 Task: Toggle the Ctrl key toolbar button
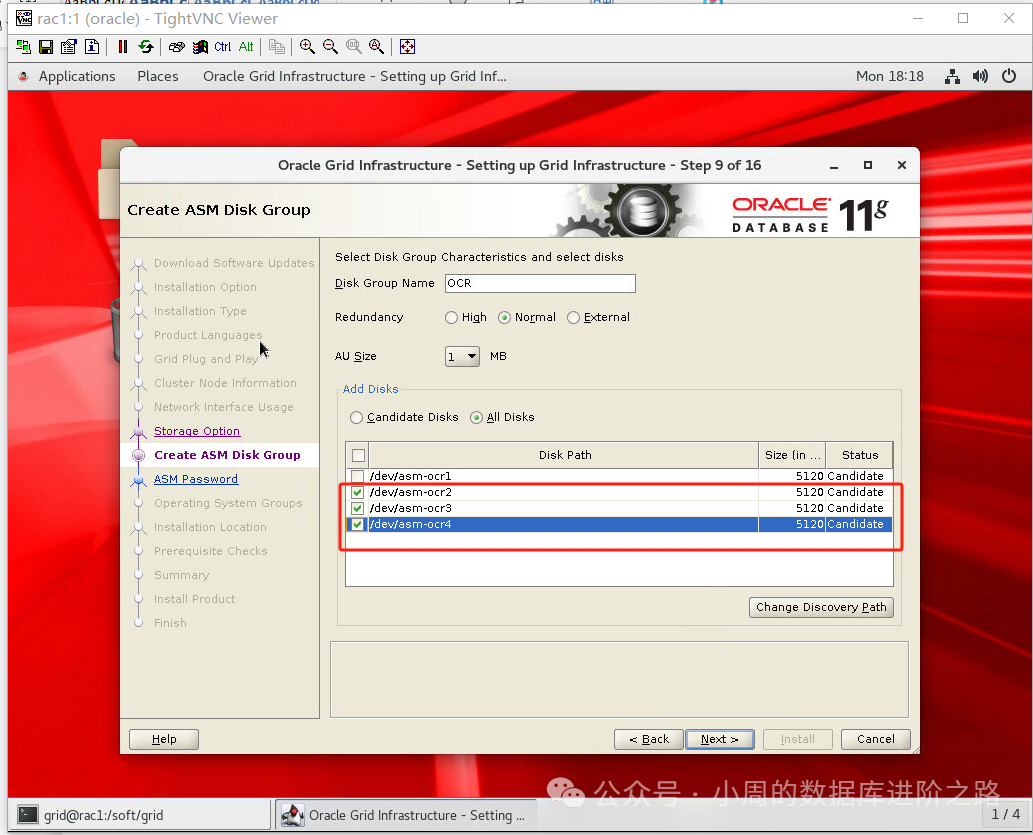pyautogui.click(x=223, y=47)
